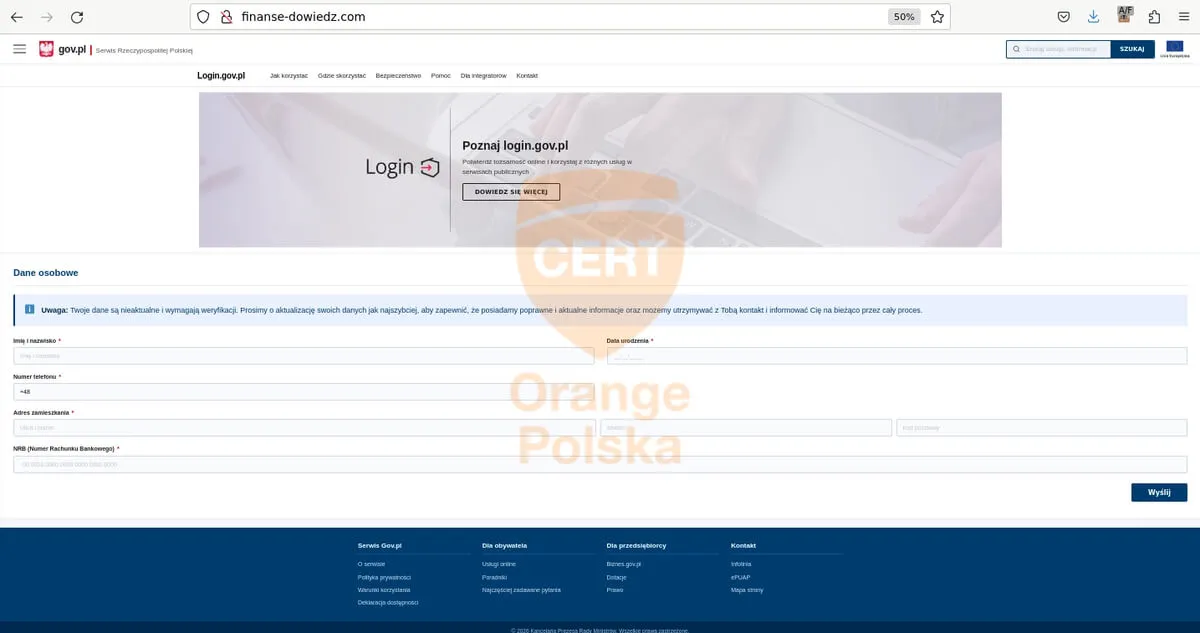Click the Login.gov.pl heading link
This screenshot has height=633, width=1200.
tap(221, 76)
